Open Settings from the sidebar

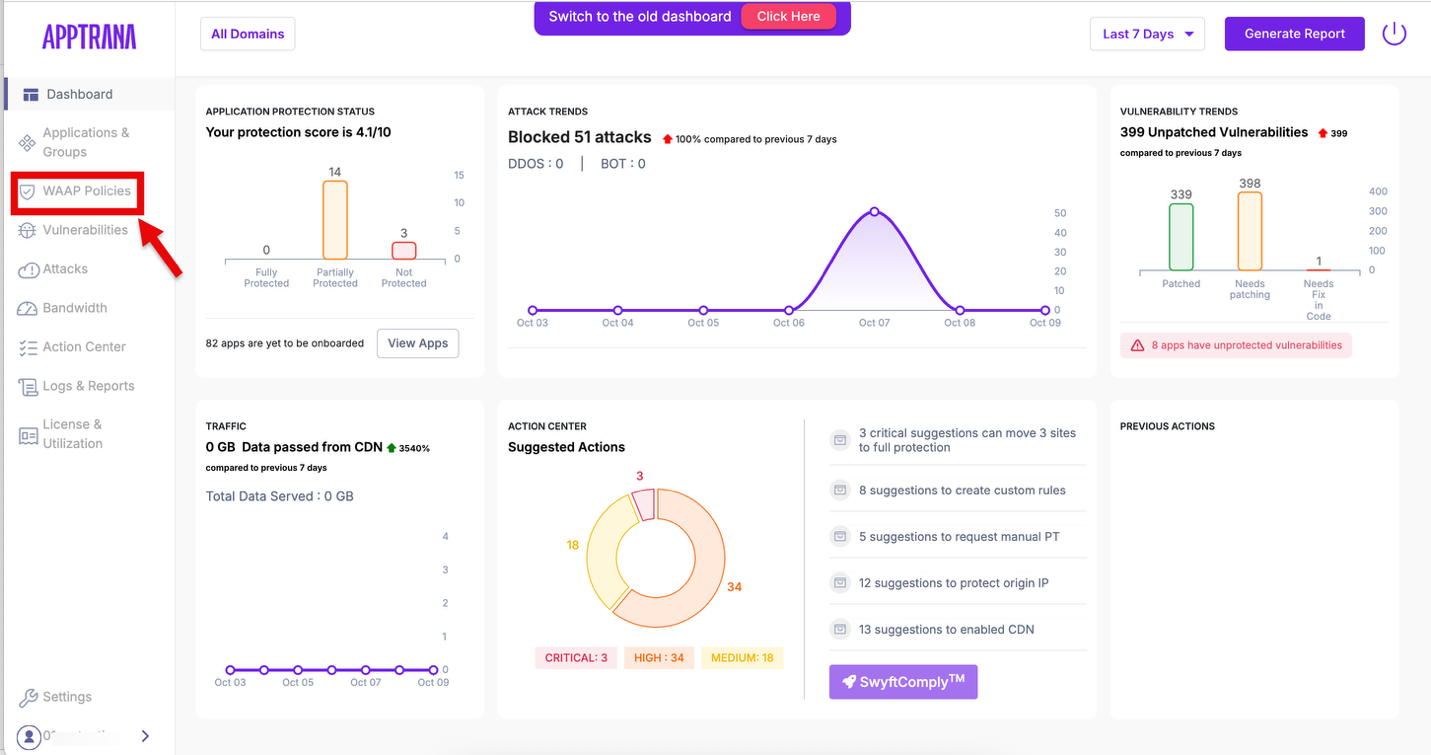67,697
